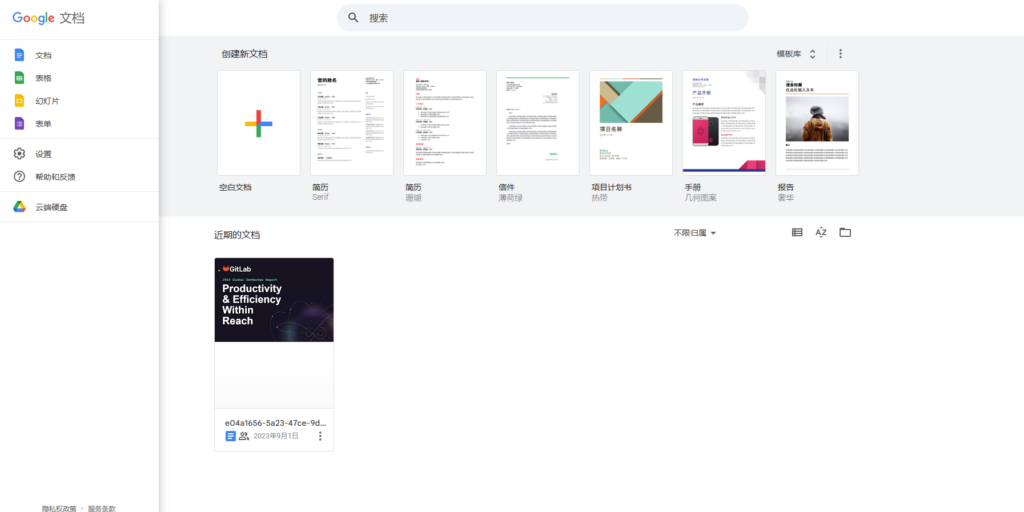Open the 不限归属 owner filter dropdown
The width and height of the screenshot is (1024, 512).
click(x=695, y=233)
